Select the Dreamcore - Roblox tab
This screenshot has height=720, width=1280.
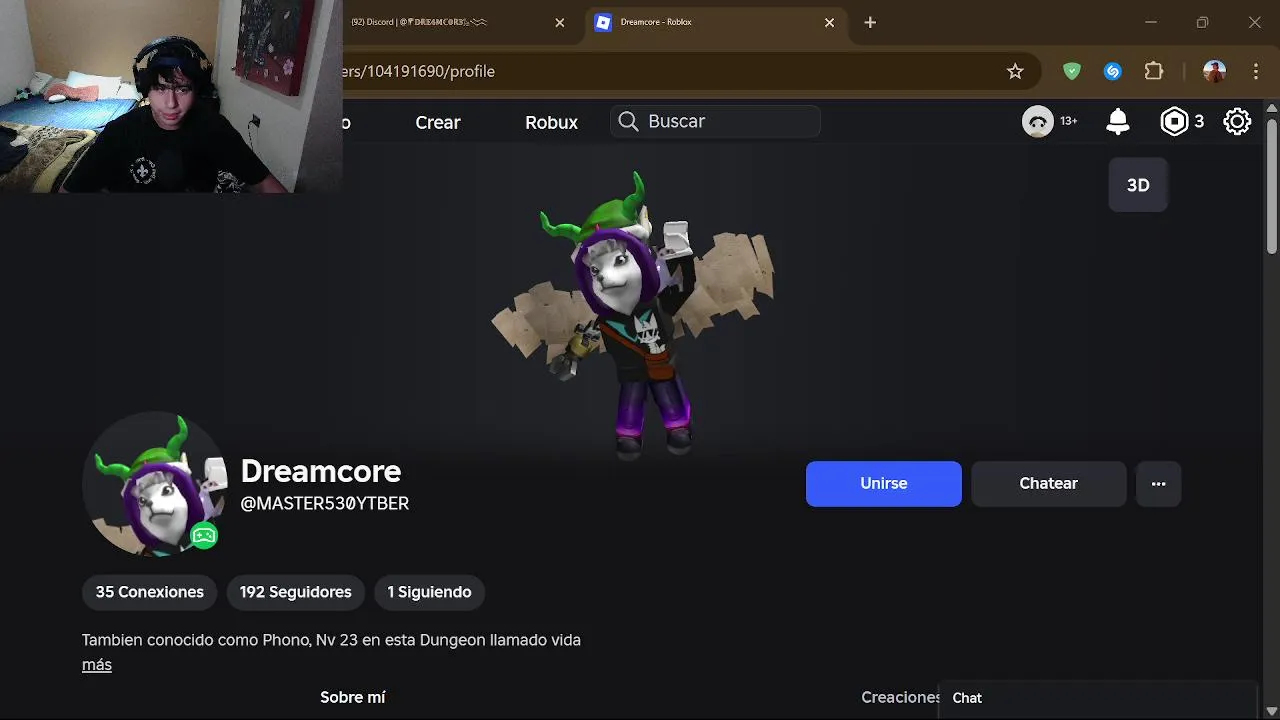714,22
